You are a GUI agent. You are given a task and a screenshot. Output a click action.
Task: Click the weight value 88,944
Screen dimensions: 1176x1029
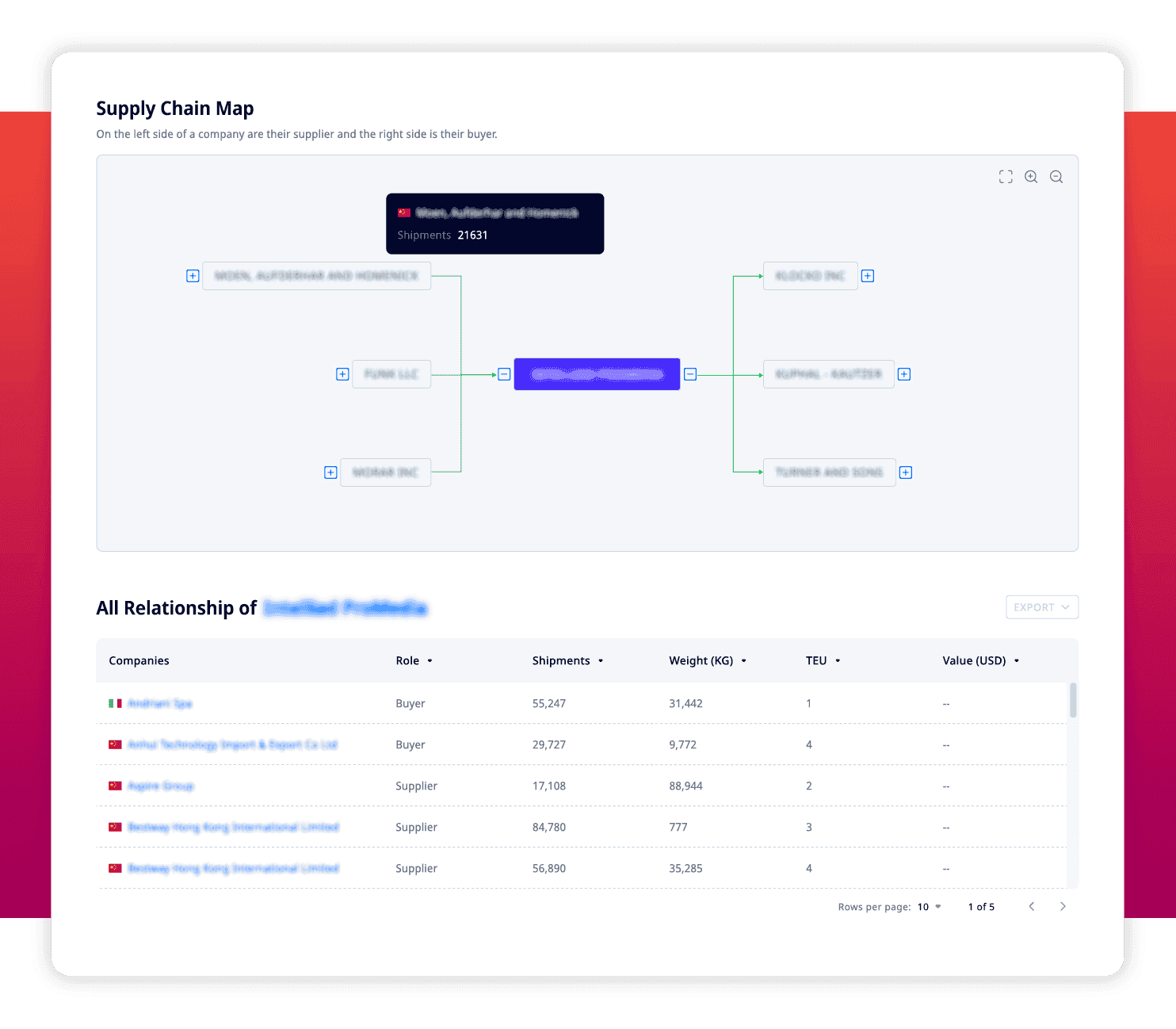coord(685,786)
